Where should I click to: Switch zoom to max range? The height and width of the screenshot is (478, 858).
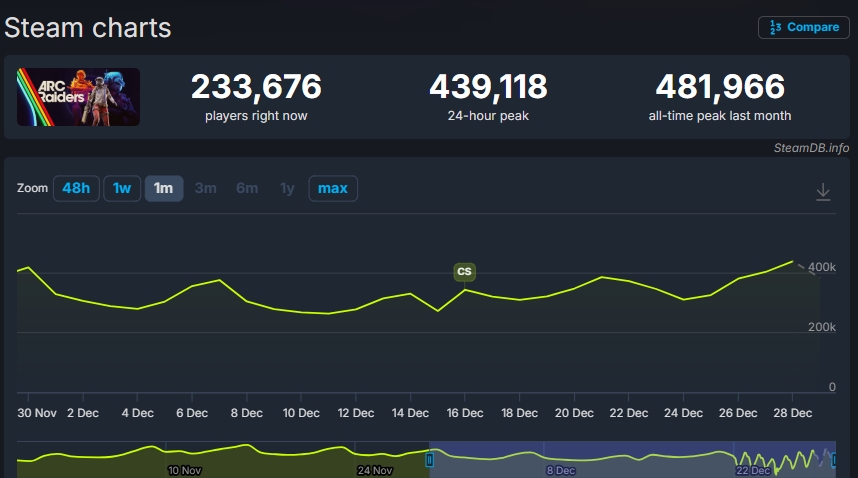click(333, 188)
